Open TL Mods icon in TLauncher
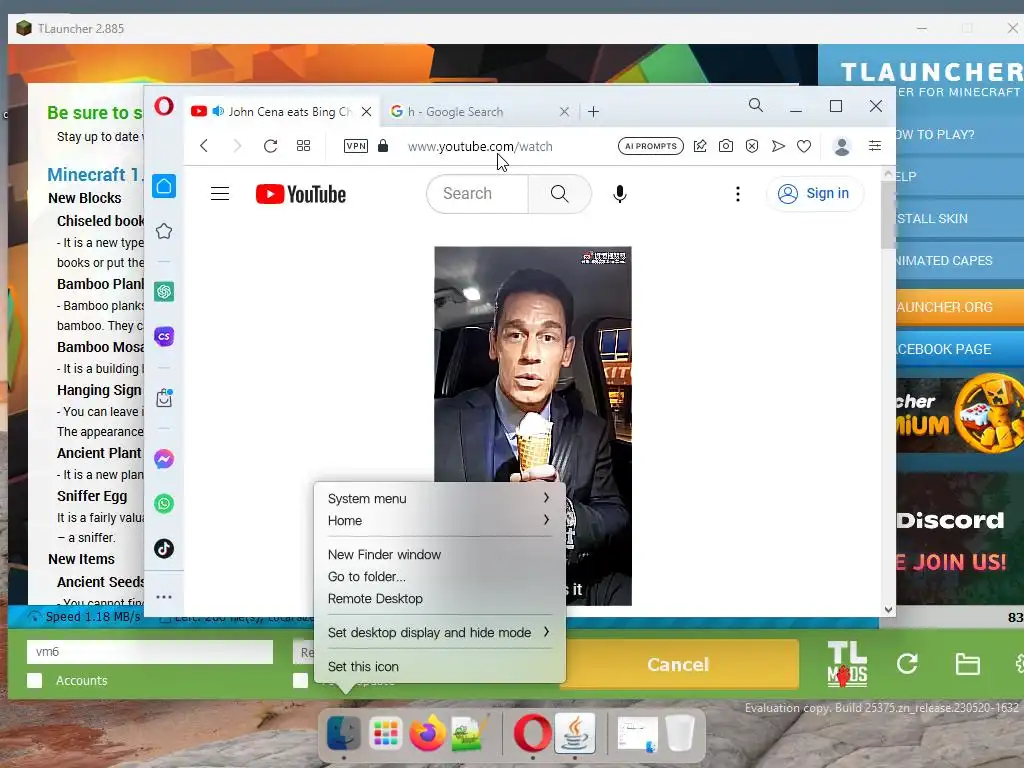The width and height of the screenshot is (1024, 768). pyautogui.click(x=848, y=664)
